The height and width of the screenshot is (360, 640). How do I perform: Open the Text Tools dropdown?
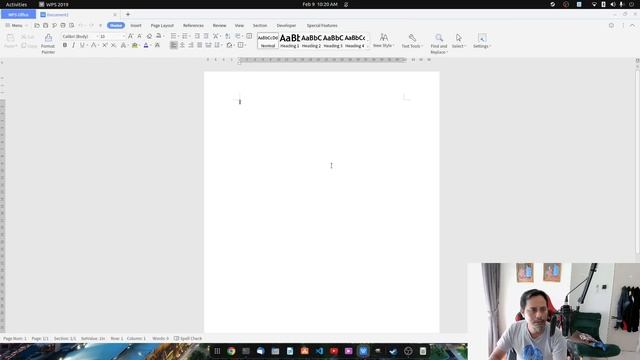412,41
